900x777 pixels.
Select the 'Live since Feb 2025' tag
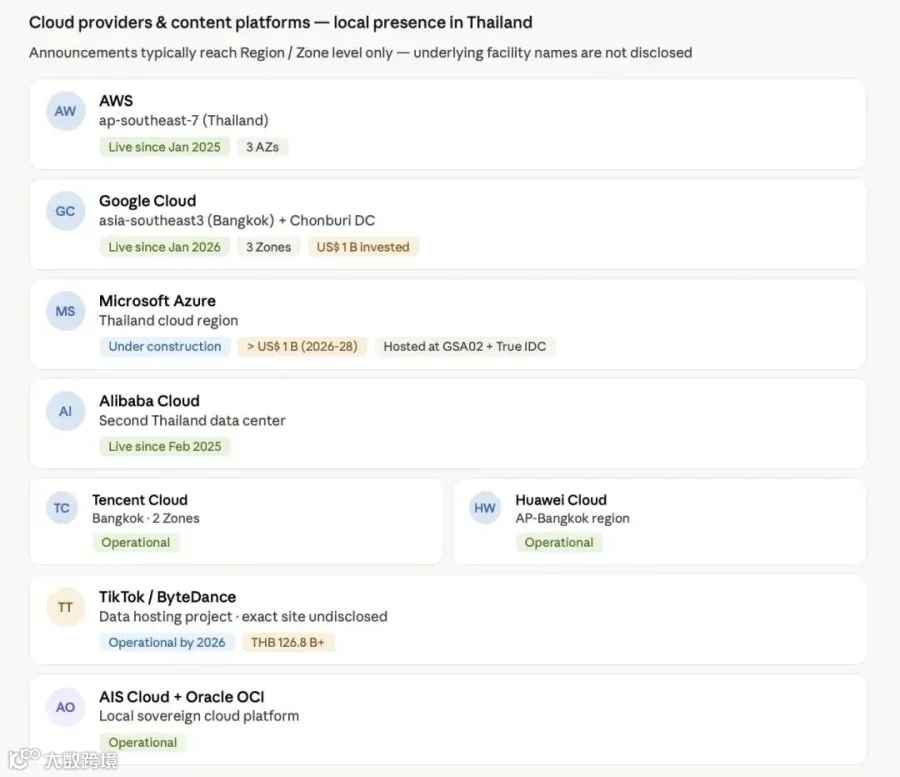(165, 446)
